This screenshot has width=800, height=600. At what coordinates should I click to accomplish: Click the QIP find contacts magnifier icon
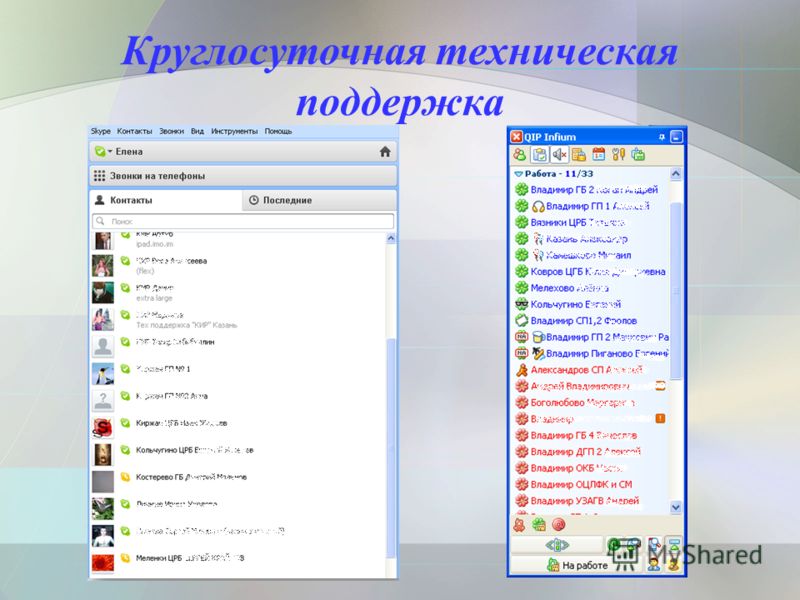pyautogui.click(x=654, y=545)
